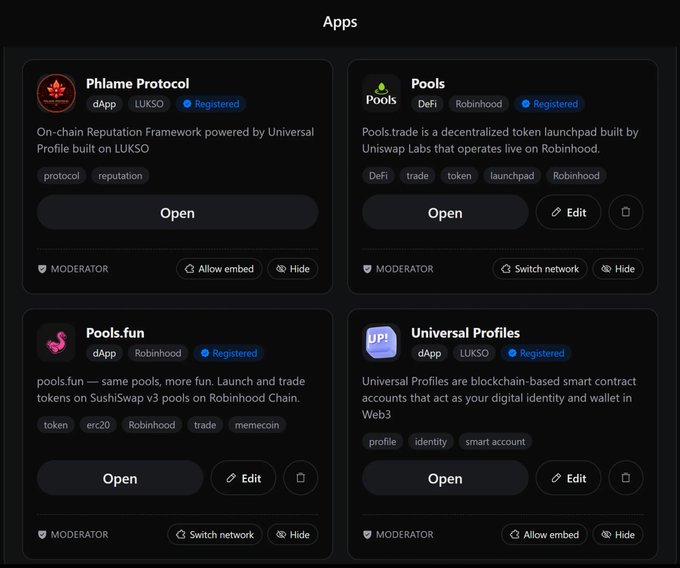Select the LUKSO chip on Phlame Protocol

[x=149, y=104]
